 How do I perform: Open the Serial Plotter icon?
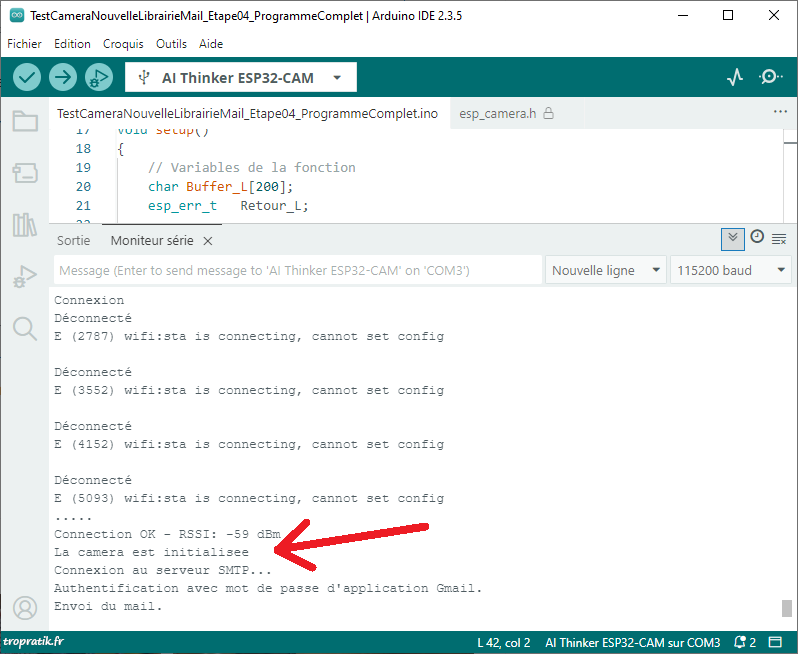coord(735,77)
